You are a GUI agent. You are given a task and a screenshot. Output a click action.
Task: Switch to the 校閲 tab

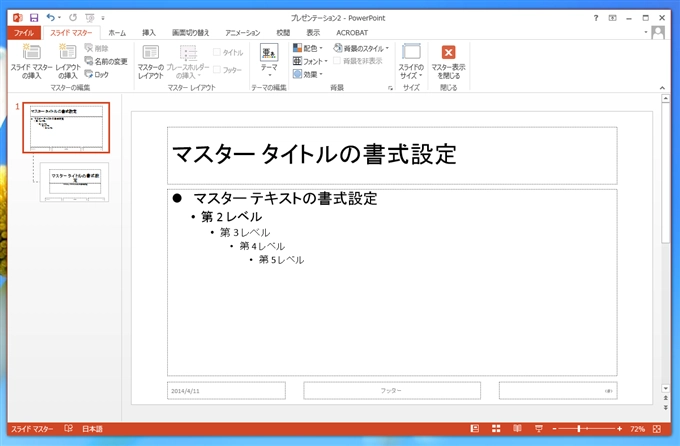[x=283, y=33]
